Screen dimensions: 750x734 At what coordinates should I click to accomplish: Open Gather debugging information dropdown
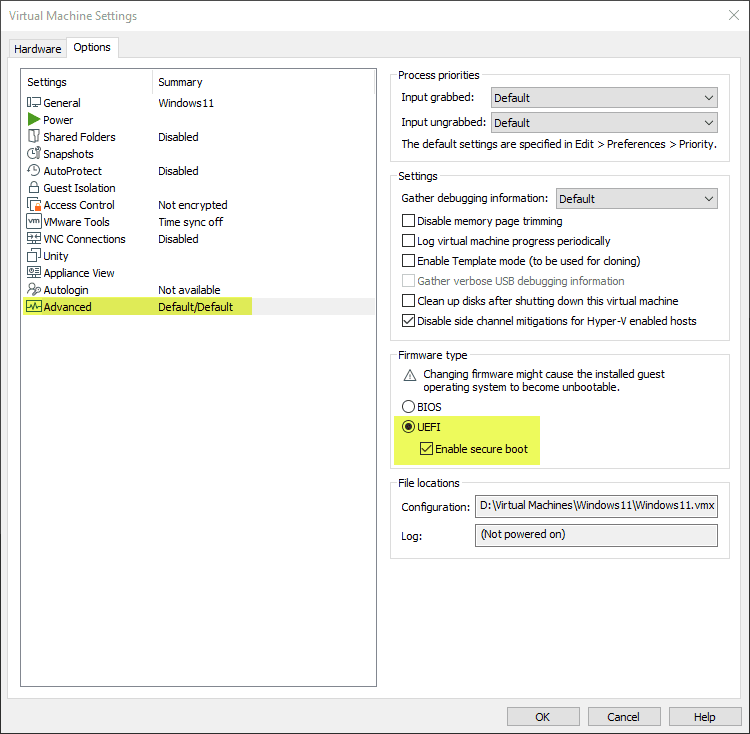pos(637,198)
